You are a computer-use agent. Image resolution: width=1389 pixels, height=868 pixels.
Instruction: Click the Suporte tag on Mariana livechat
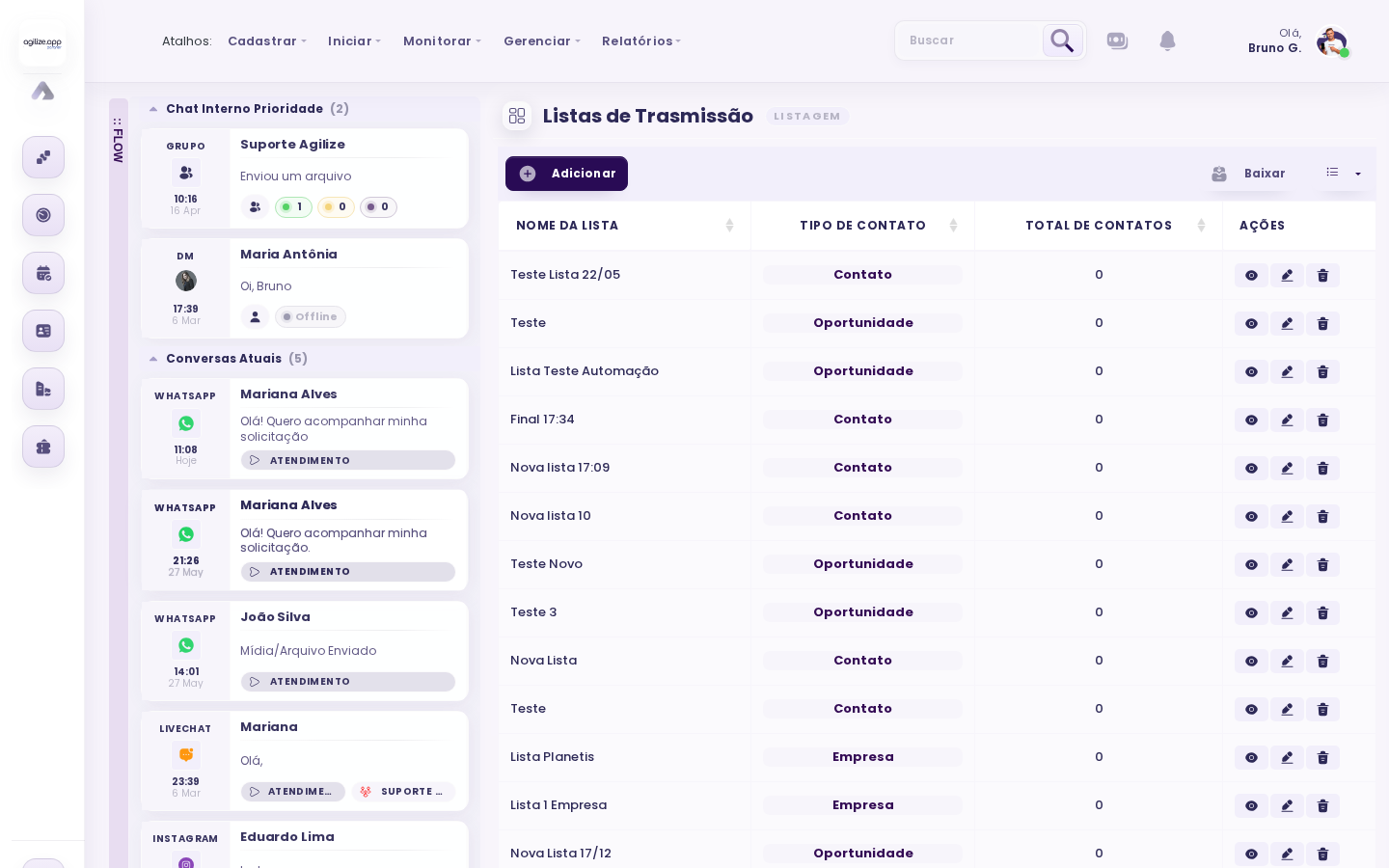[403, 792]
